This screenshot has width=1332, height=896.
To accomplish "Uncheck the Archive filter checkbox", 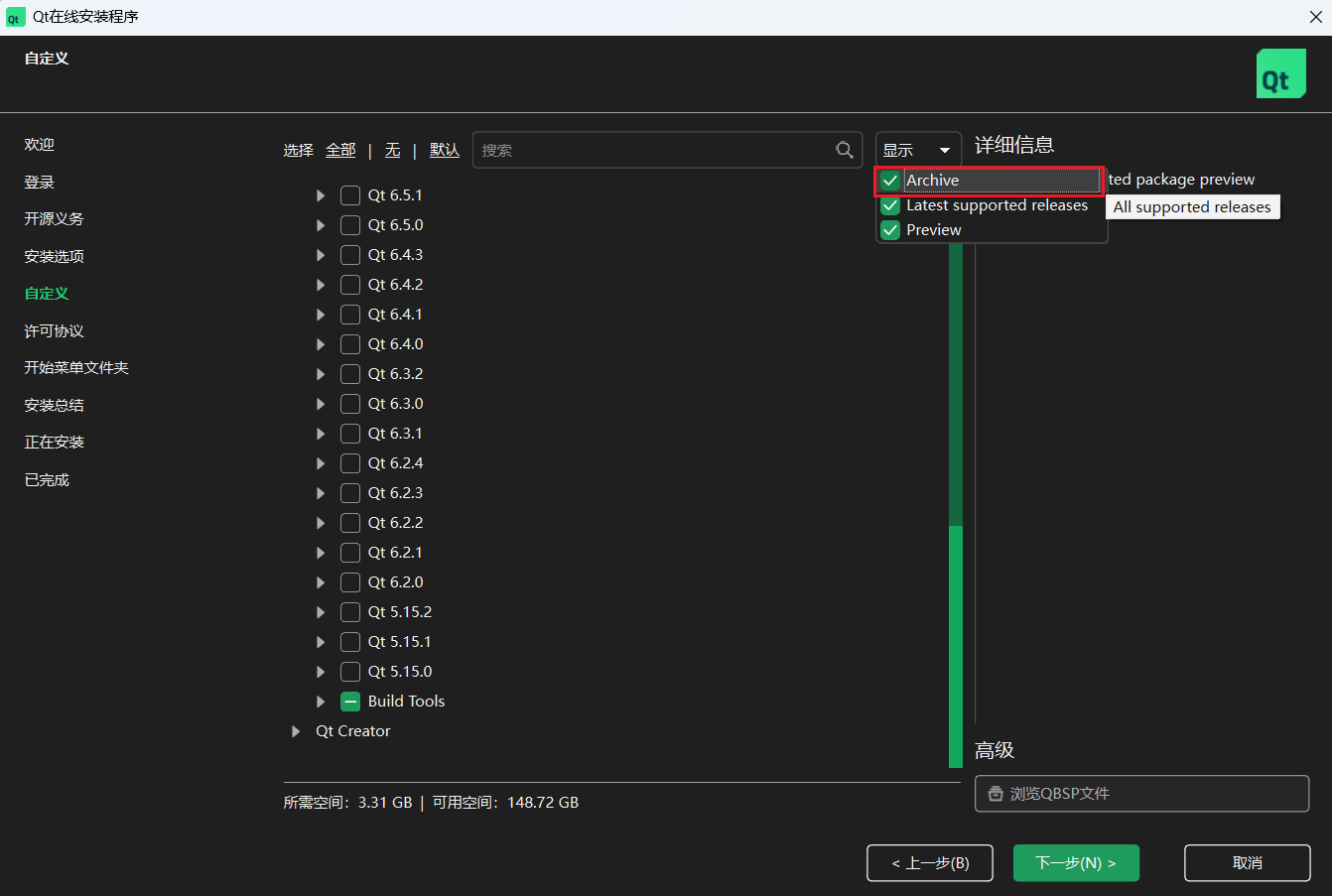I will click(890, 181).
